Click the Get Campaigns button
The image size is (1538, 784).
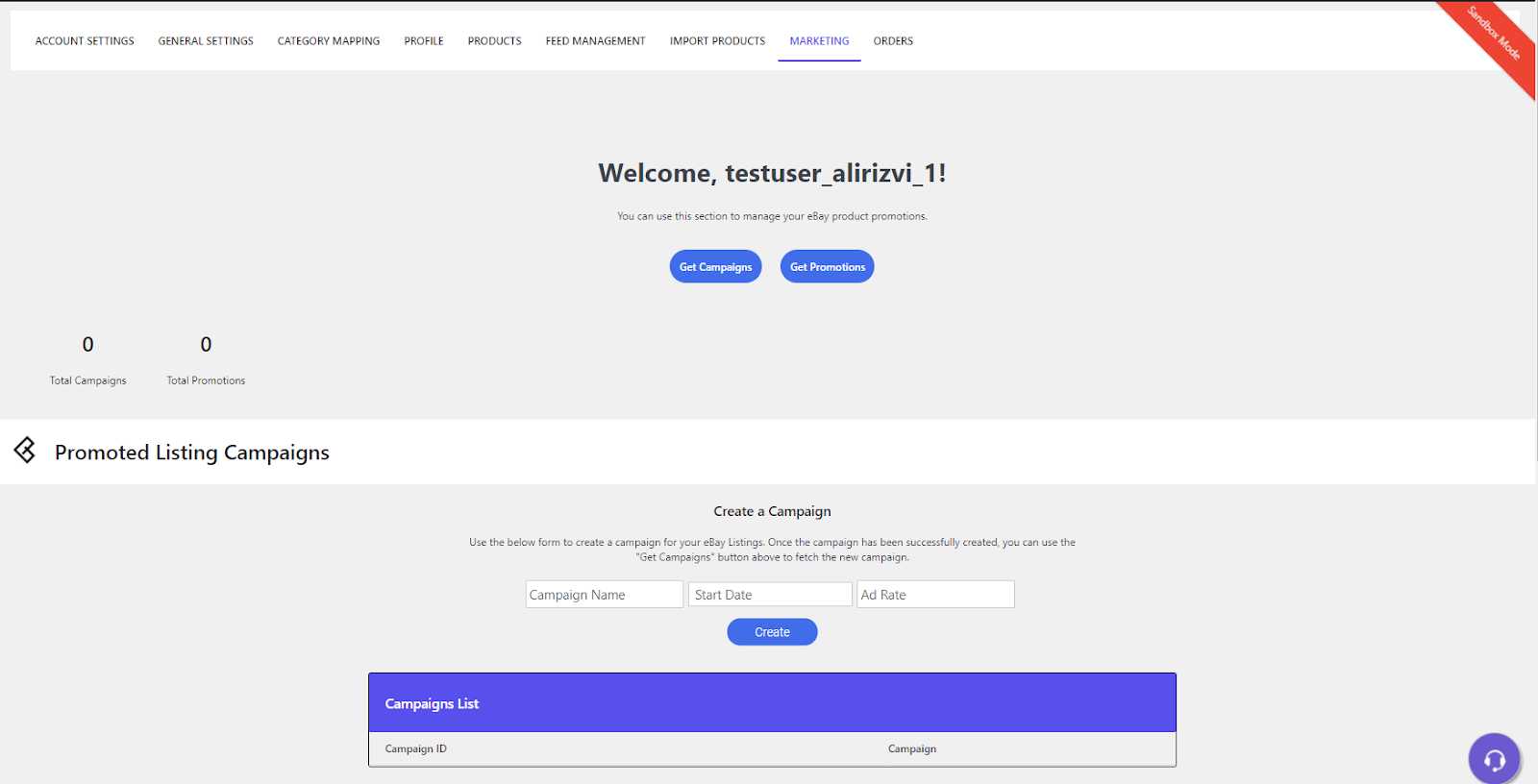coord(716,267)
